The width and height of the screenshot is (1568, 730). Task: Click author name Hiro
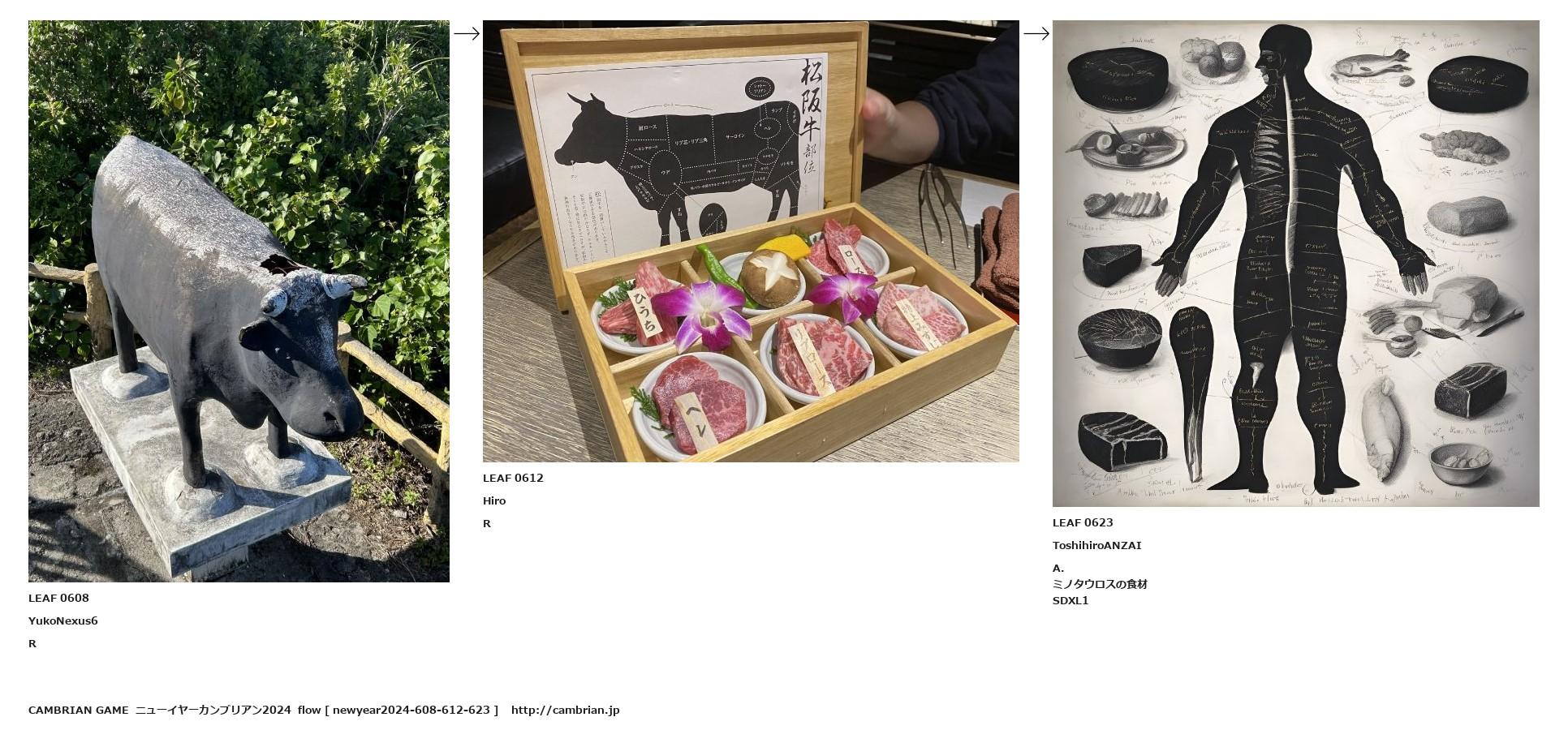(x=494, y=500)
